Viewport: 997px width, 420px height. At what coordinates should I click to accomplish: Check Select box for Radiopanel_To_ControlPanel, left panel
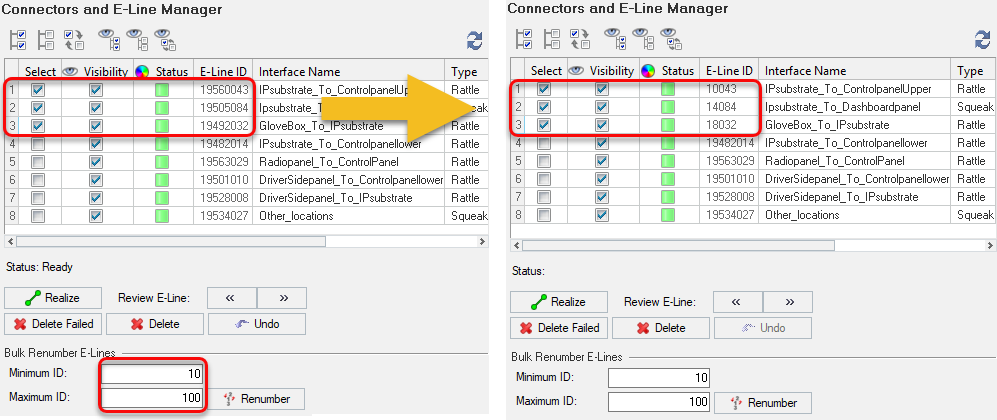pos(38,161)
